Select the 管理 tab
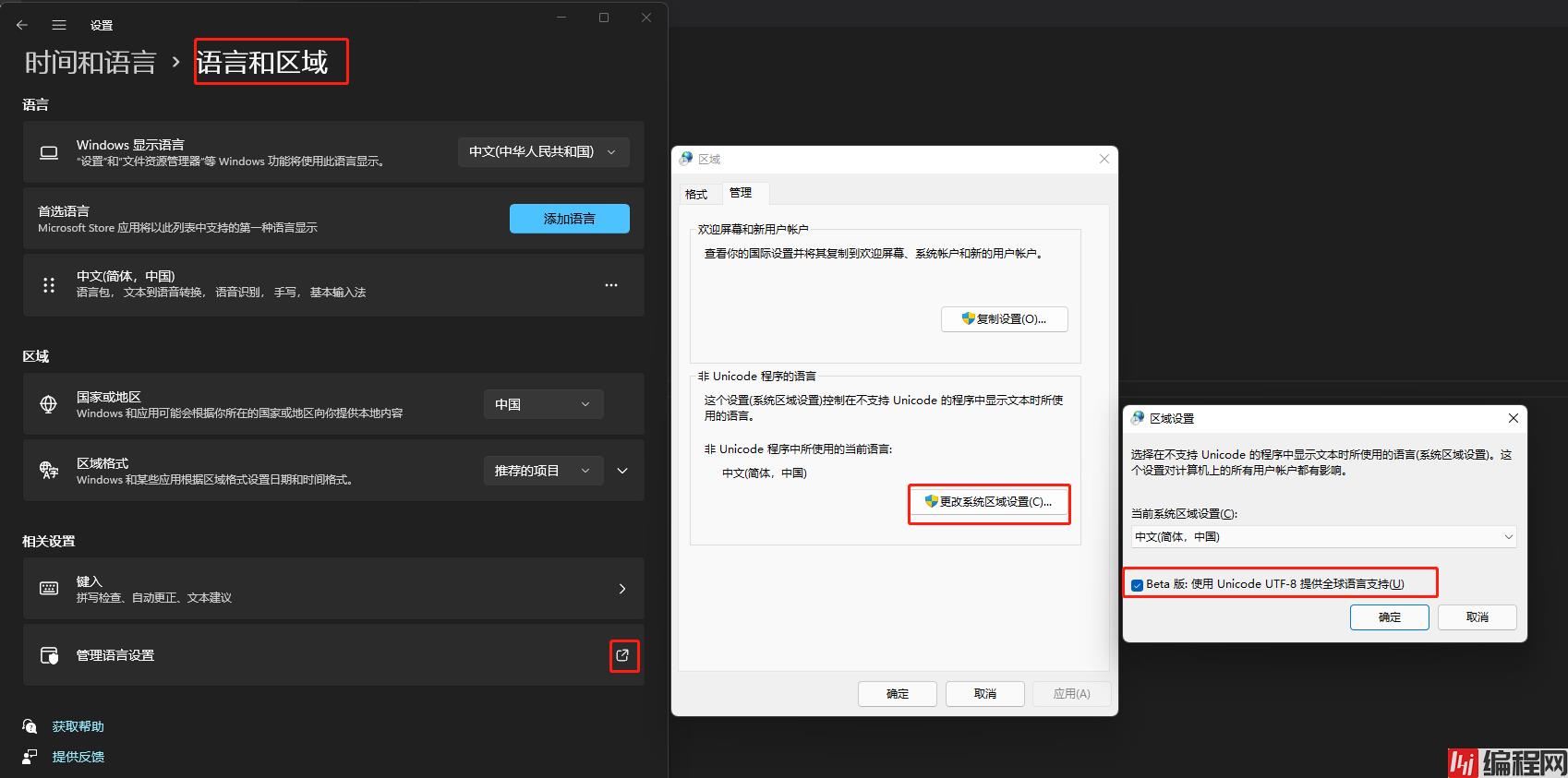 pyautogui.click(x=741, y=192)
